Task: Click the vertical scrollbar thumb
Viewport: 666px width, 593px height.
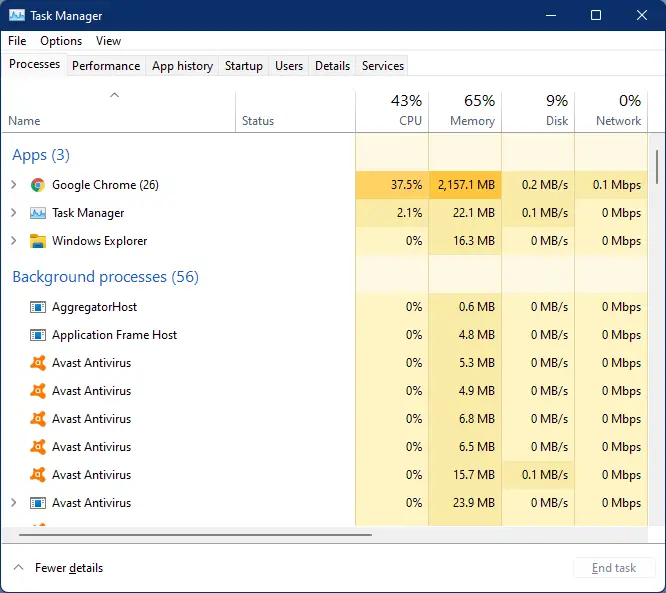Action: tap(657, 167)
